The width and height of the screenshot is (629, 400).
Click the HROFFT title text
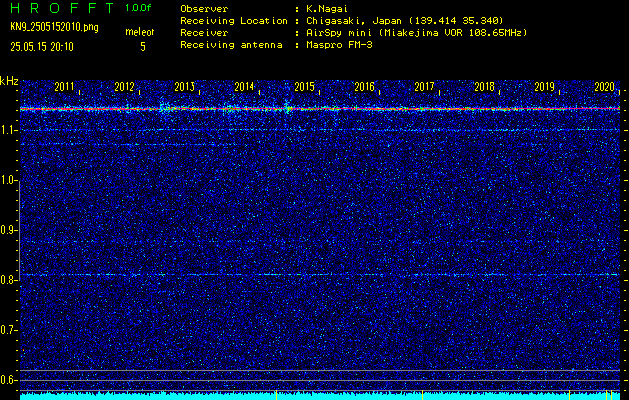point(62,8)
